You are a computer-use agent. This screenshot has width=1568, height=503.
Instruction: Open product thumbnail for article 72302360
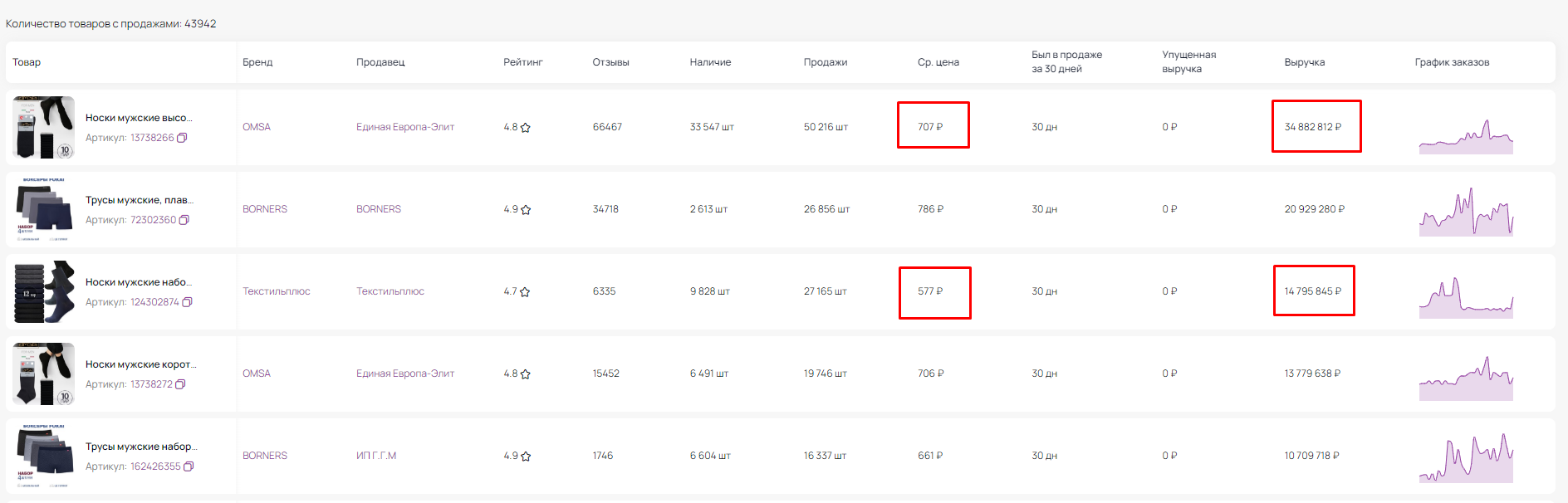[44, 209]
